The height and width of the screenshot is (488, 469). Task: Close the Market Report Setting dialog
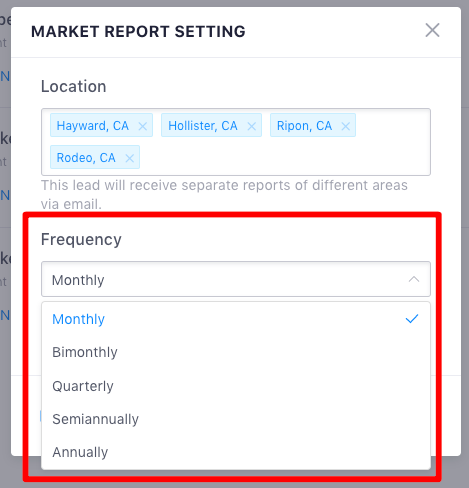432,30
